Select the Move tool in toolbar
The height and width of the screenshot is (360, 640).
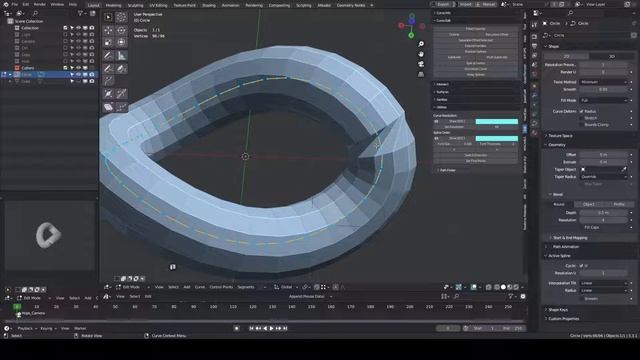click(x=108, y=30)
